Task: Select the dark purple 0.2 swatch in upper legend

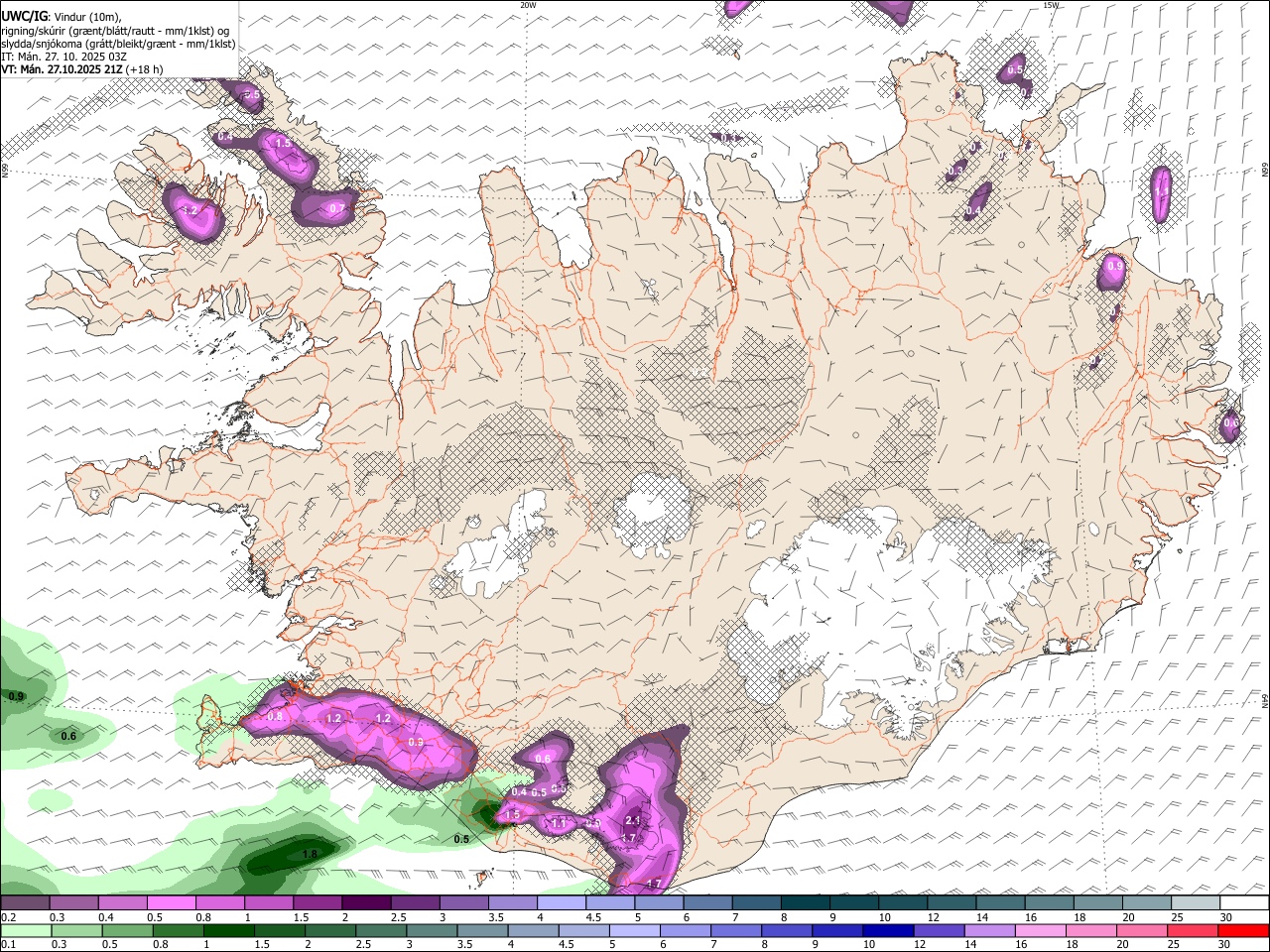Action: tap(25, 903)
